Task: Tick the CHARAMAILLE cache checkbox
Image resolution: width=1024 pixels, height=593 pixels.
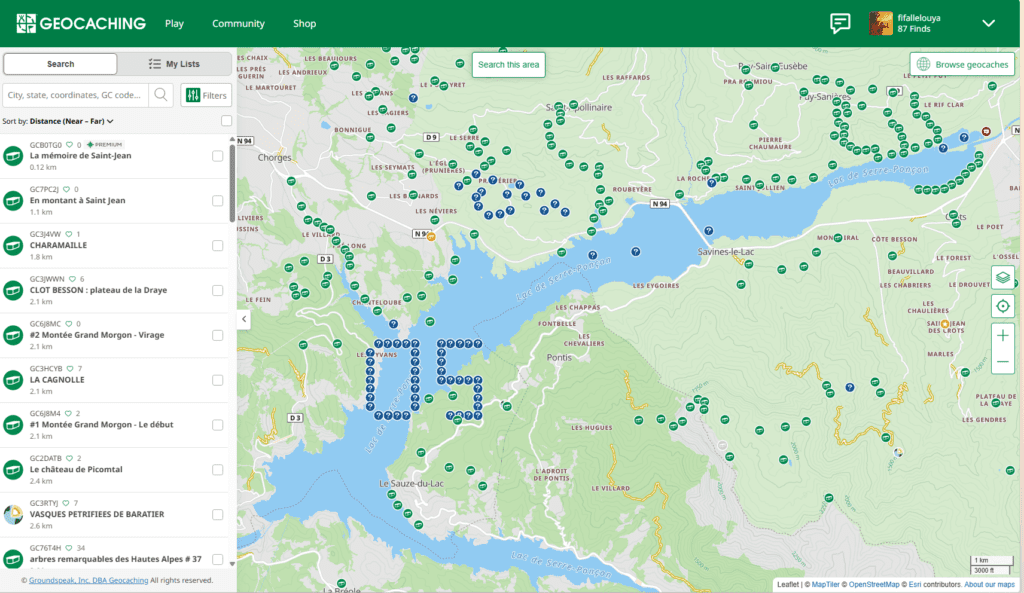Action: click(217, 246)
